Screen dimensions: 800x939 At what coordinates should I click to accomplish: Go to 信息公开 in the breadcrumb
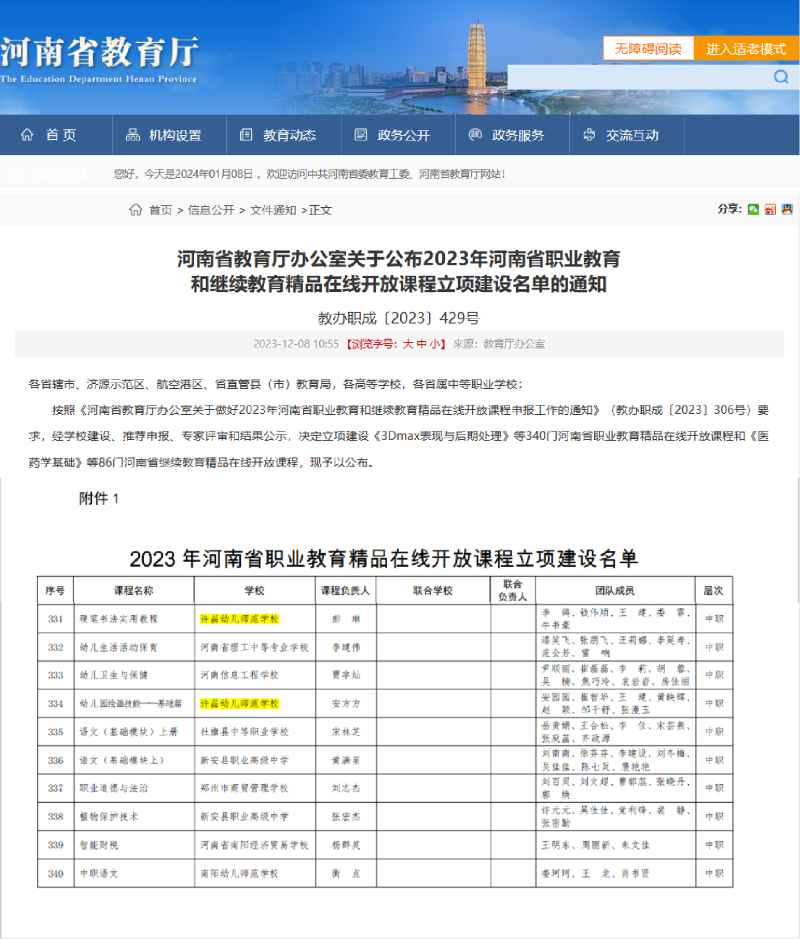click(211, 210)
